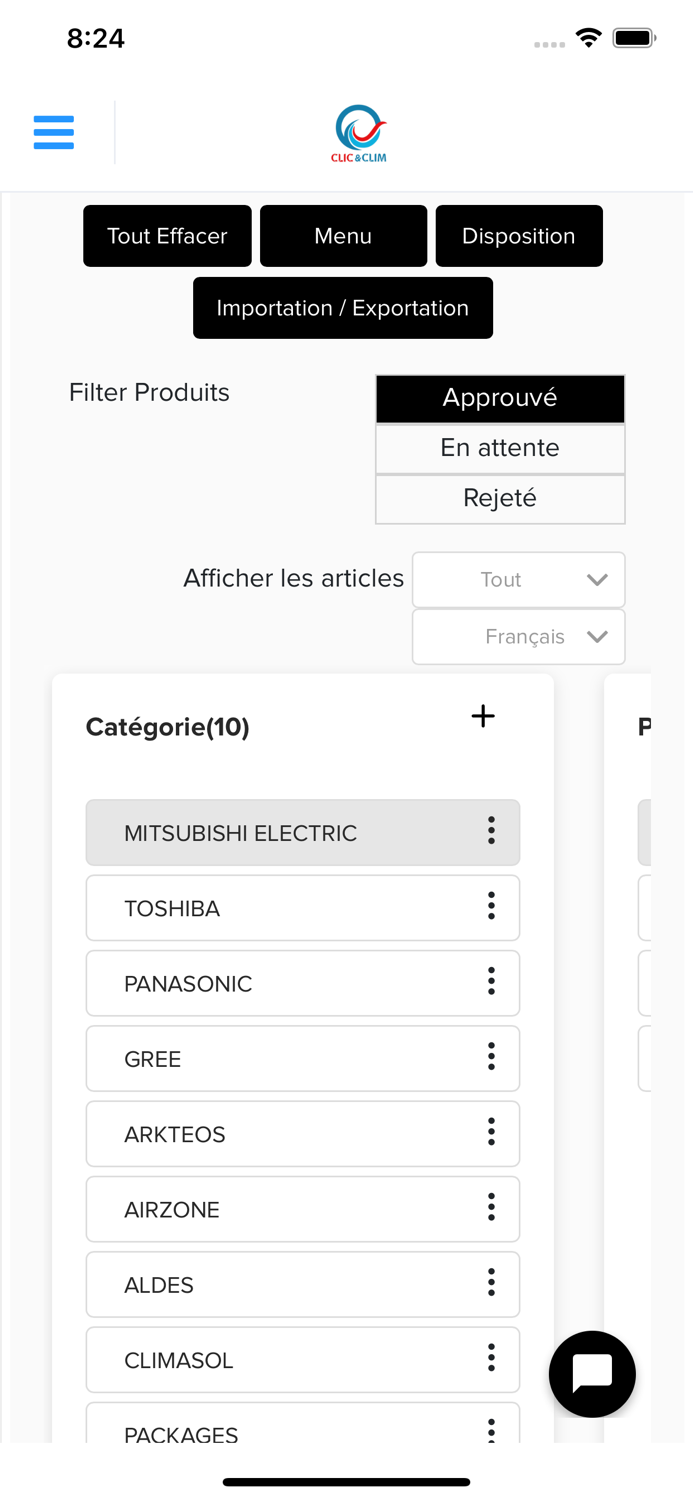Click the "Menu" option in the action bar

[x=343, y=236]
